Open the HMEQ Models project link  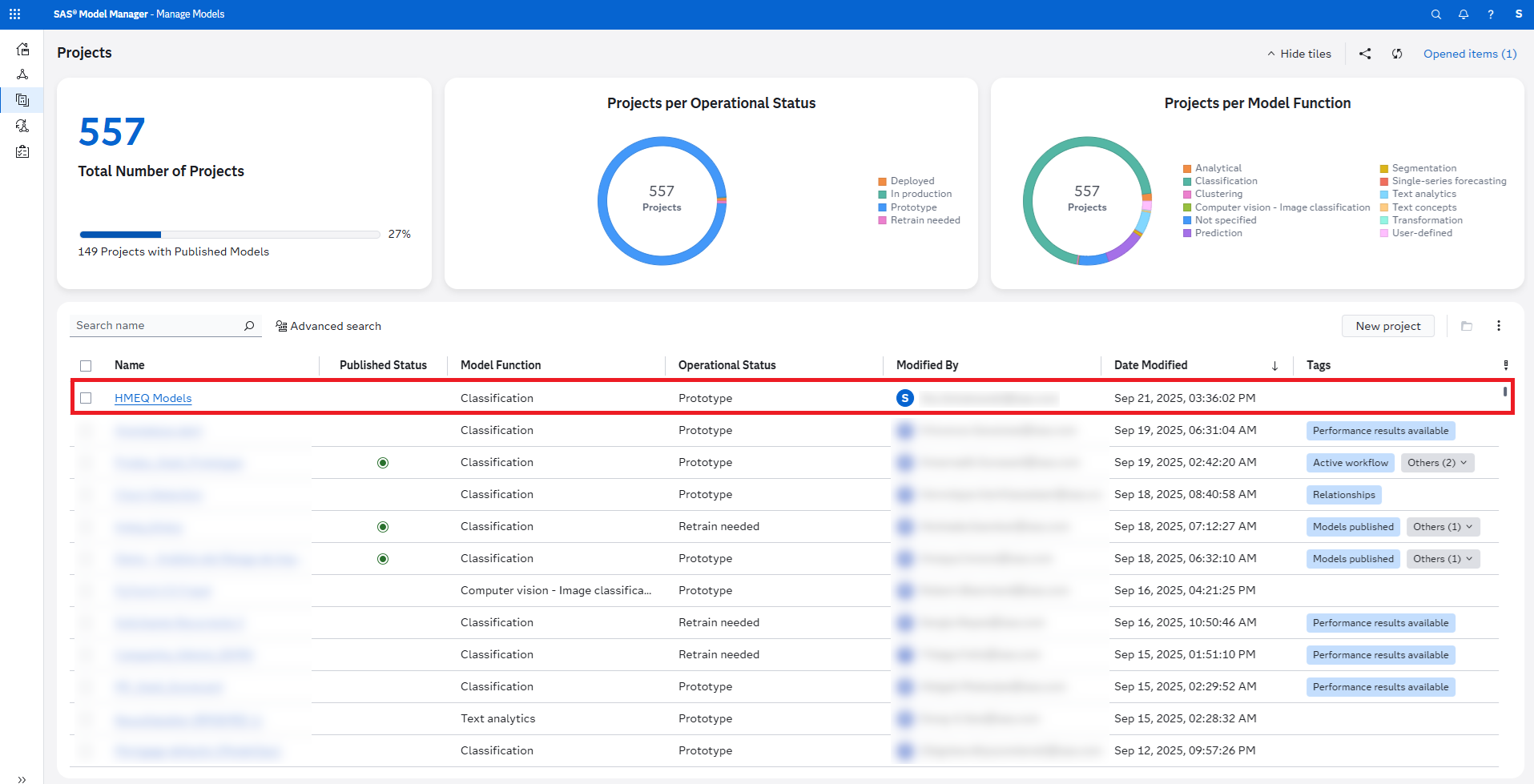pyautogui.click(x=153, y=398)
